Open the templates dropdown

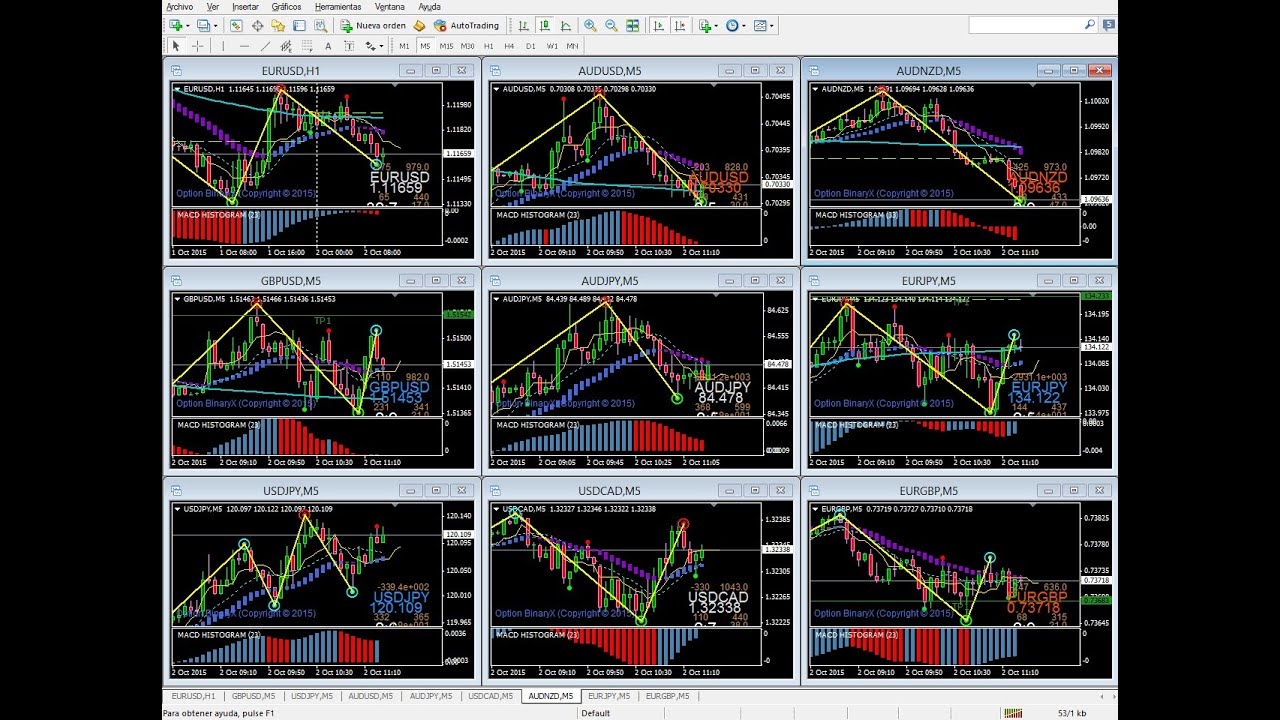[x=764, y=25]
